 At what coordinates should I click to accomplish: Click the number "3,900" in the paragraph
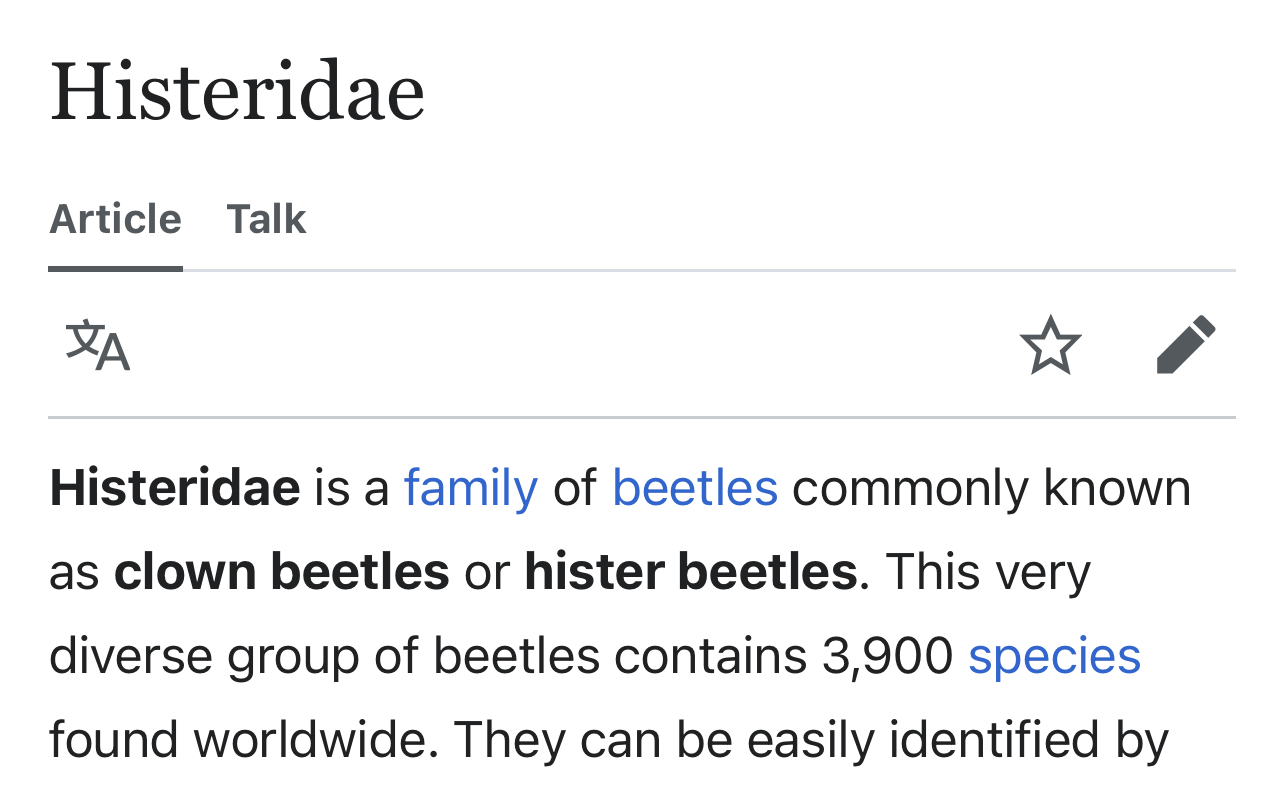pos(887,657)
